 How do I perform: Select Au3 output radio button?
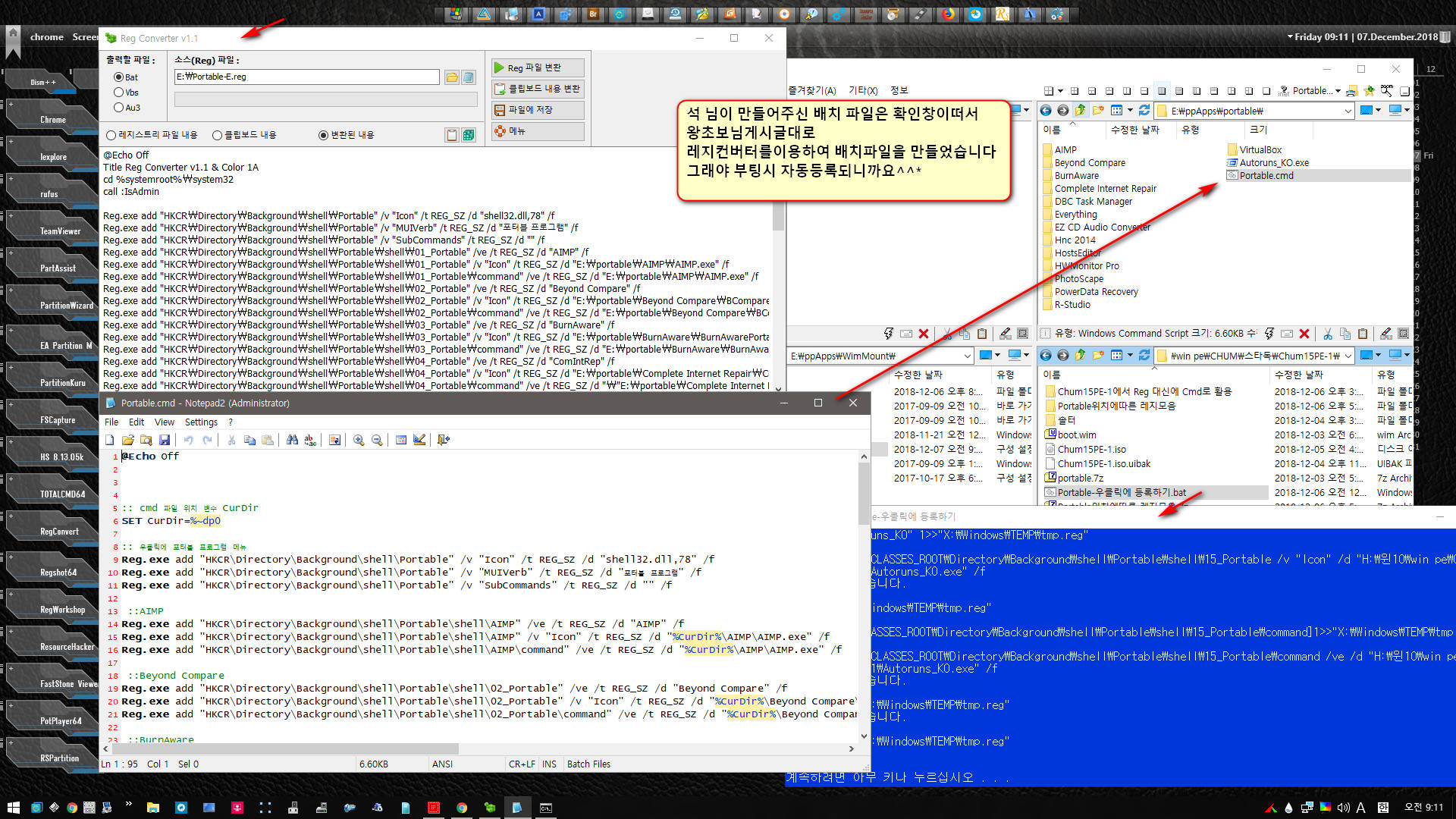click(x=127, y=108)
